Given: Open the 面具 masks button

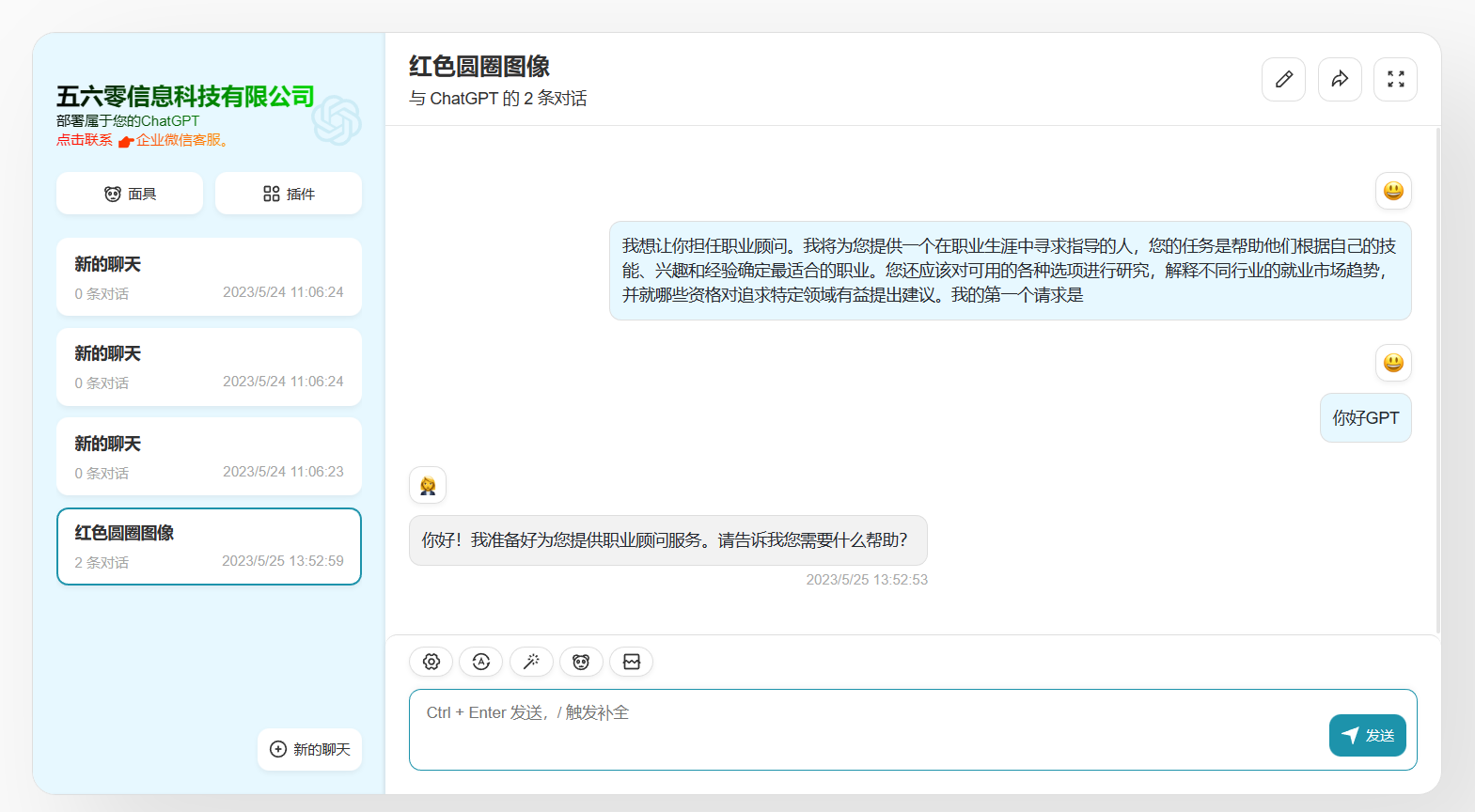Looking at the screenshot, I should [x=130, y=194].
